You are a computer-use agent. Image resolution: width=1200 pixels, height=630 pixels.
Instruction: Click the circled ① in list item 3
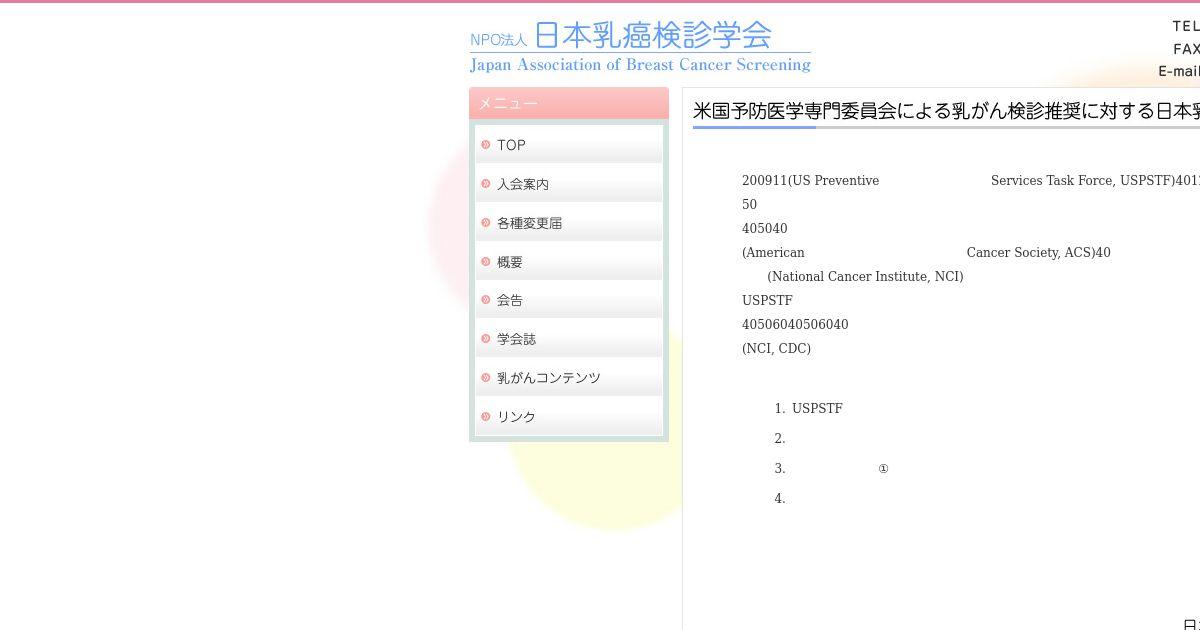[883, 469]
